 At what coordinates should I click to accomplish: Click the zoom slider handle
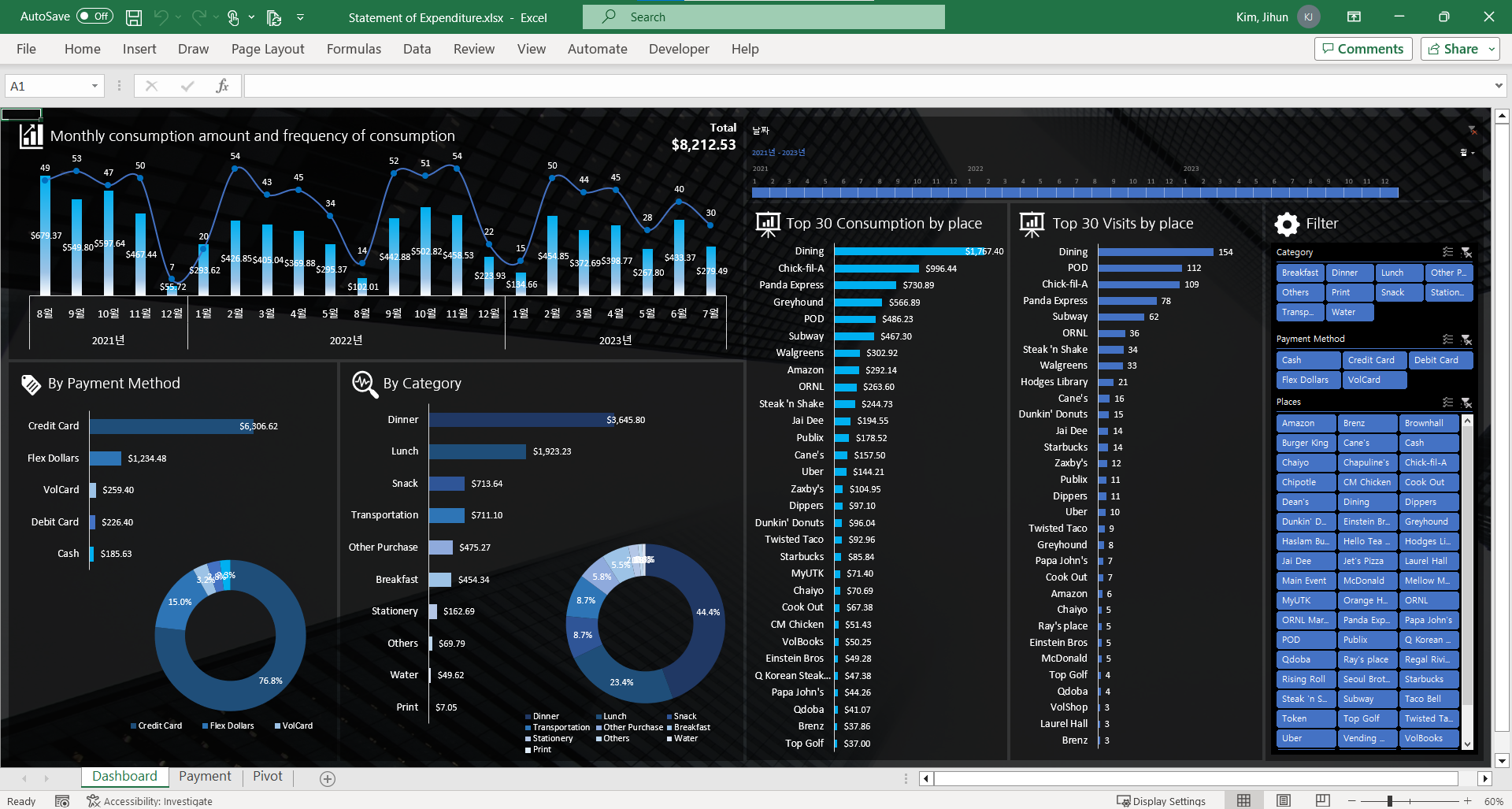[1390, 801]
